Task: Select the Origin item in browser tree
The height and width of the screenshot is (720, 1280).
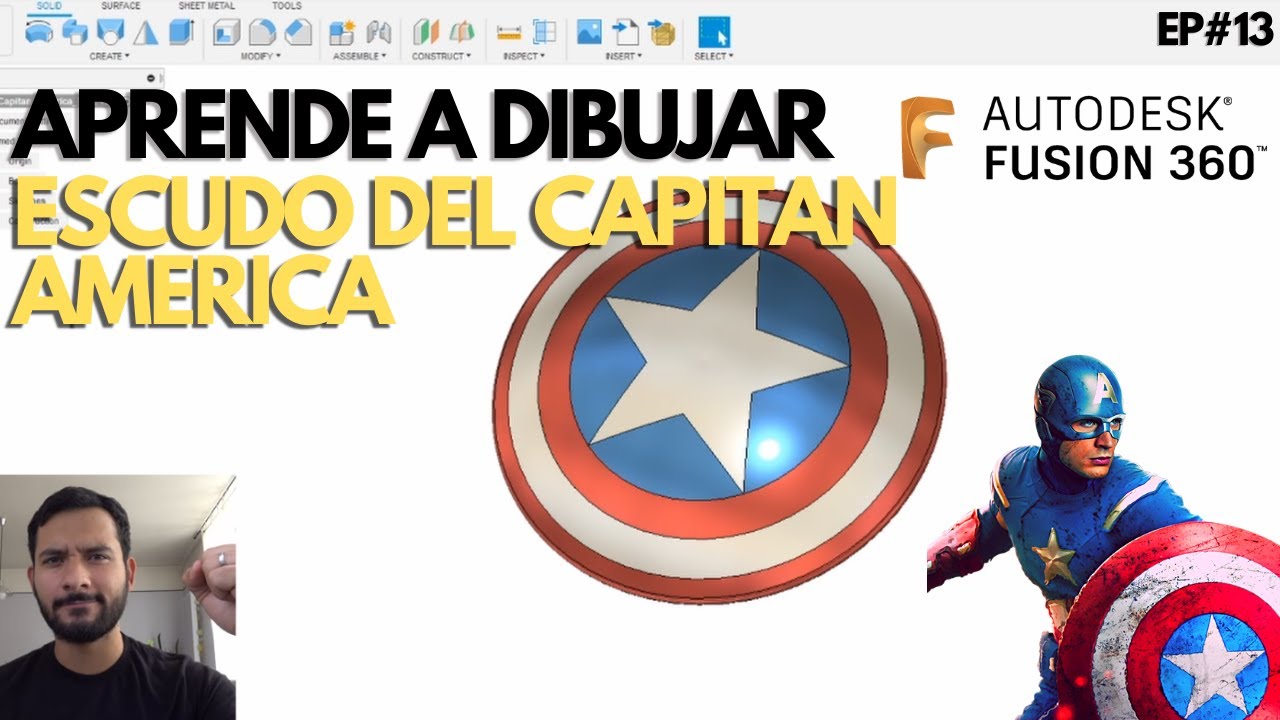Action: (x=20, y=161)
